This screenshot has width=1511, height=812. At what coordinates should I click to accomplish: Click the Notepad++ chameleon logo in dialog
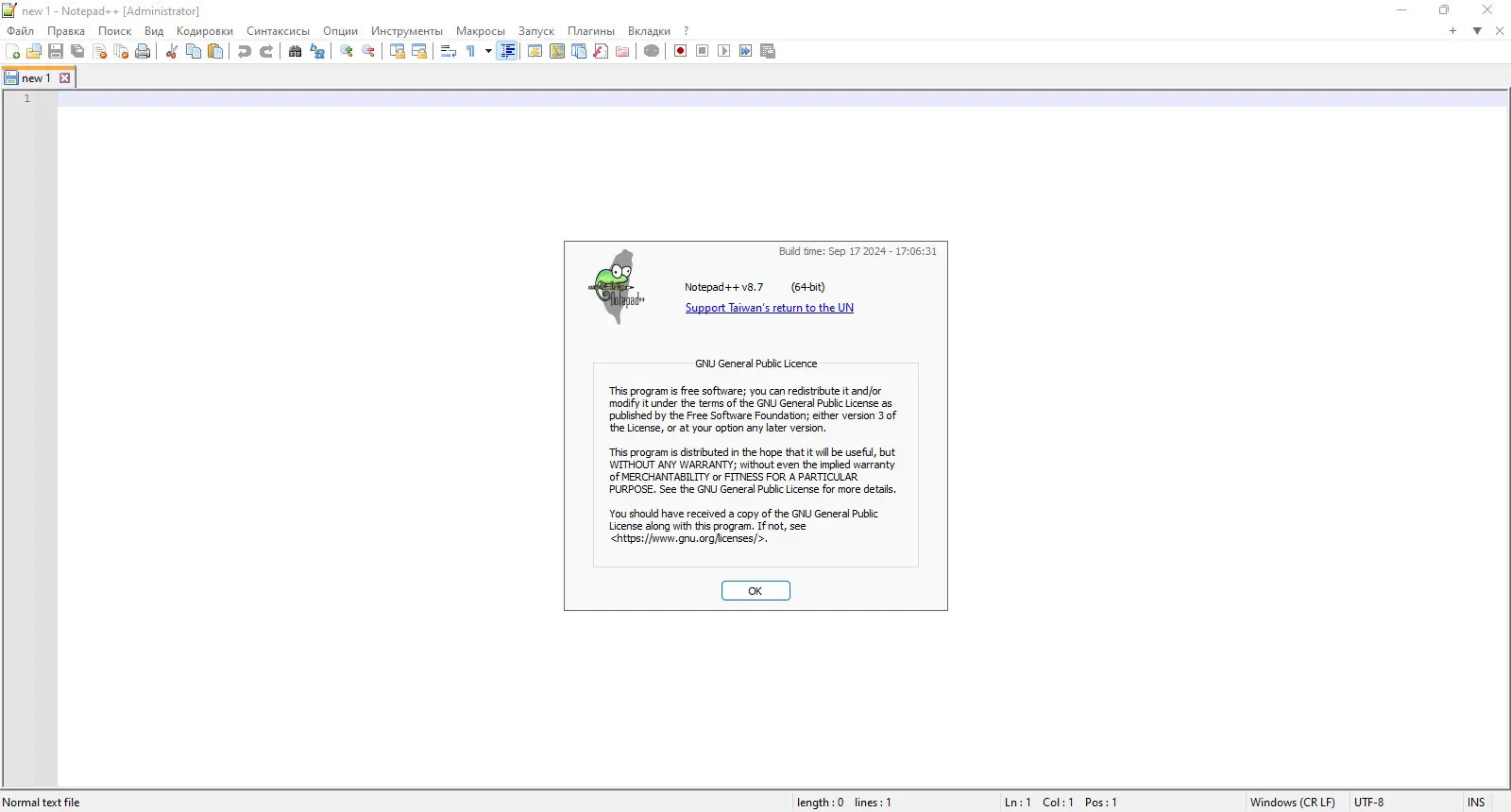(617, 287)
